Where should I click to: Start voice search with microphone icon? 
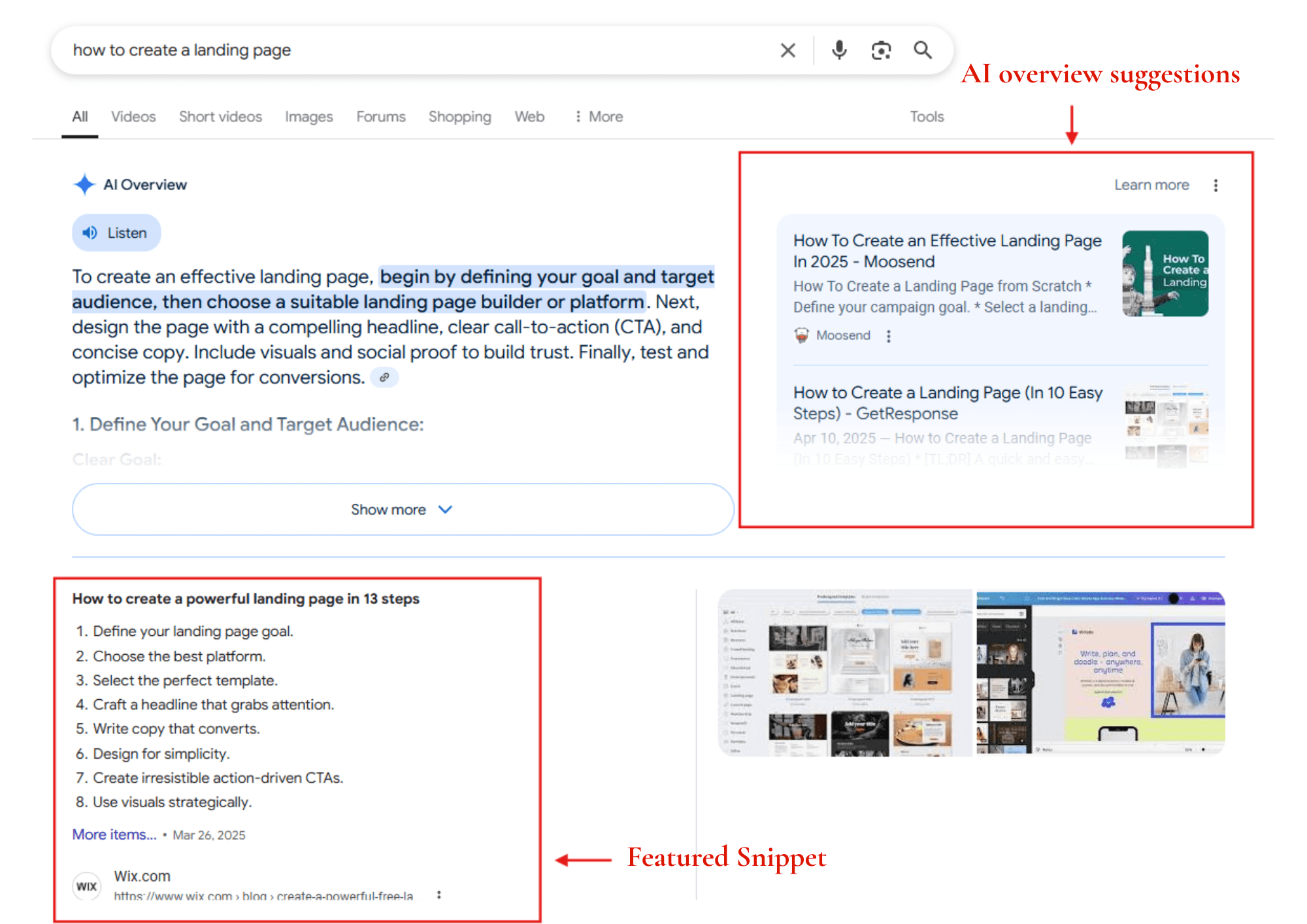click(839, 50)
